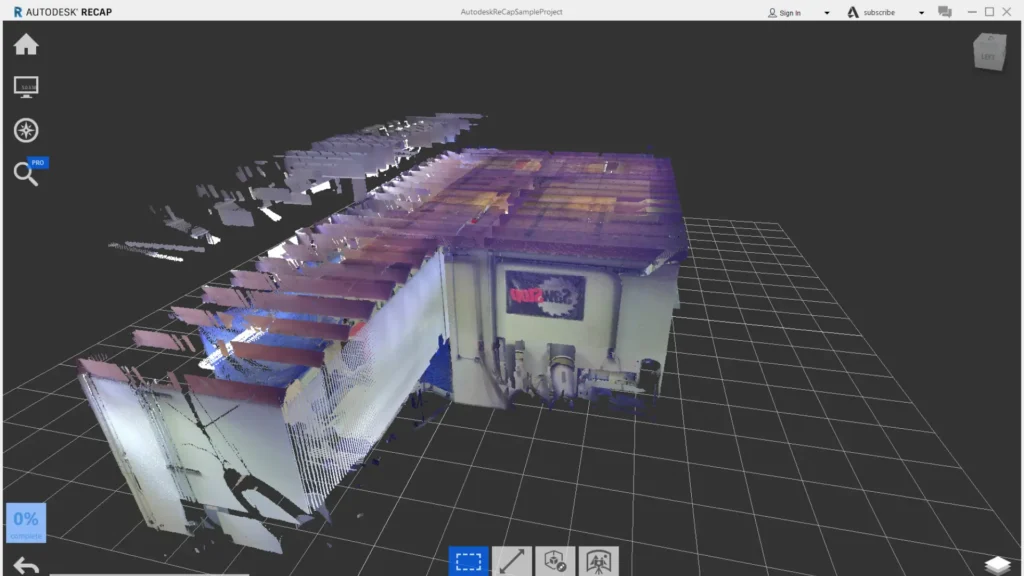The image size is (1024, 576).
Task: Activate the window selection tool
Action: [469, 560]
